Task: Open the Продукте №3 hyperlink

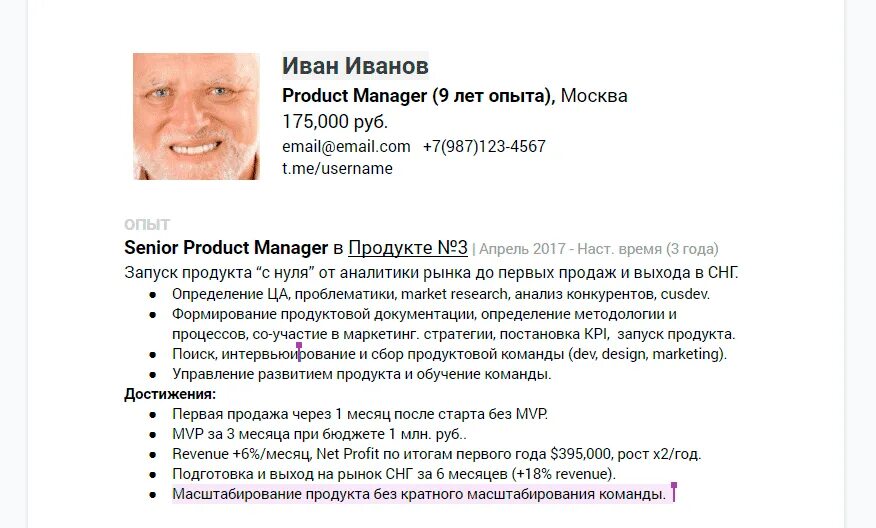Action: (408, 248)
